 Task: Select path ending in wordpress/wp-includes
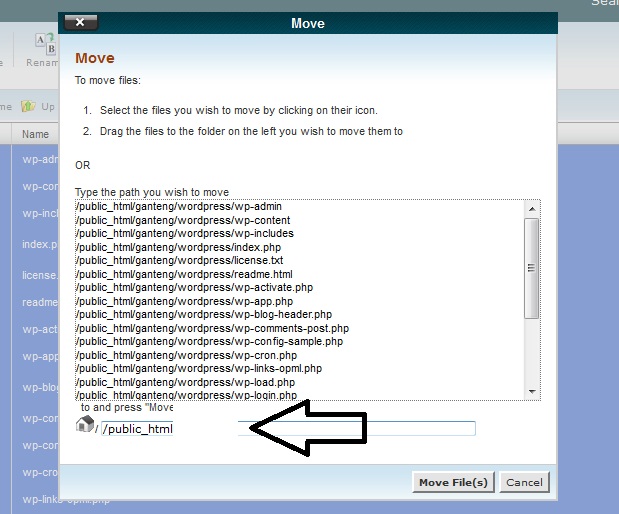(185, 233)
